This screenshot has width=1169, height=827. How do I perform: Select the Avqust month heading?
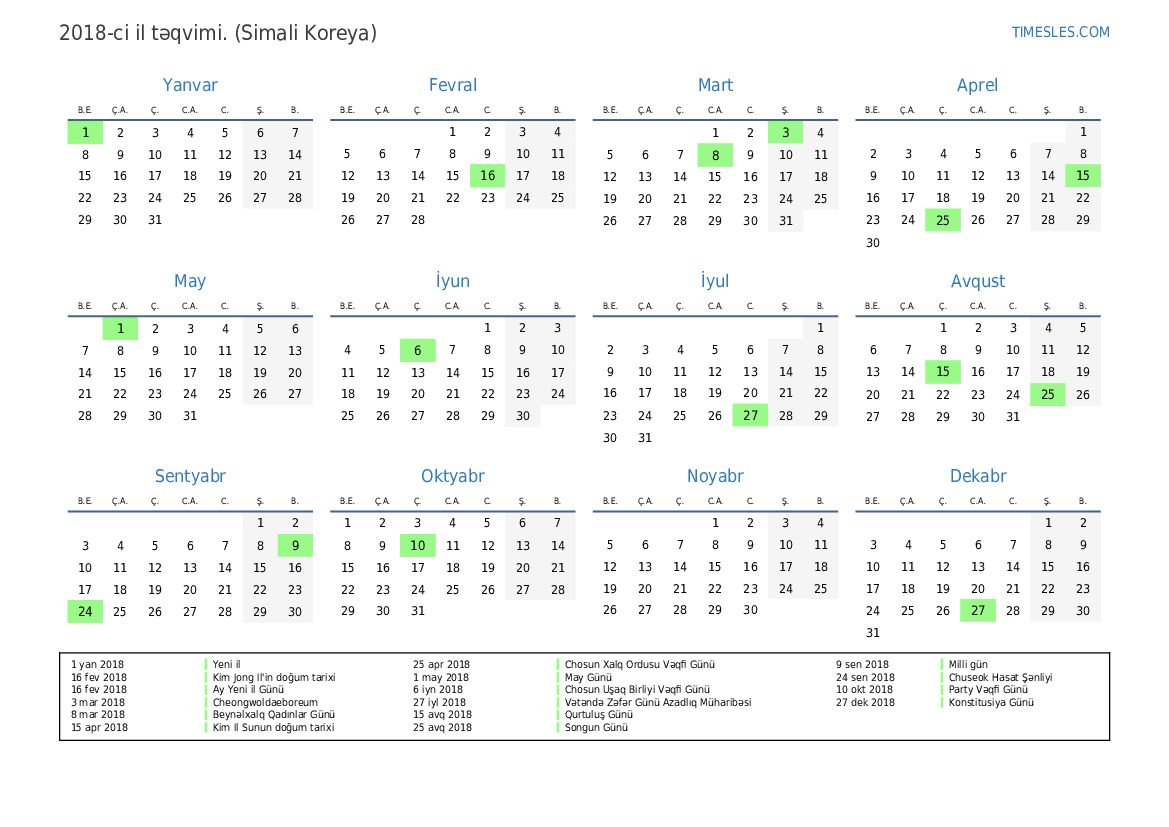tap(977, 281)
